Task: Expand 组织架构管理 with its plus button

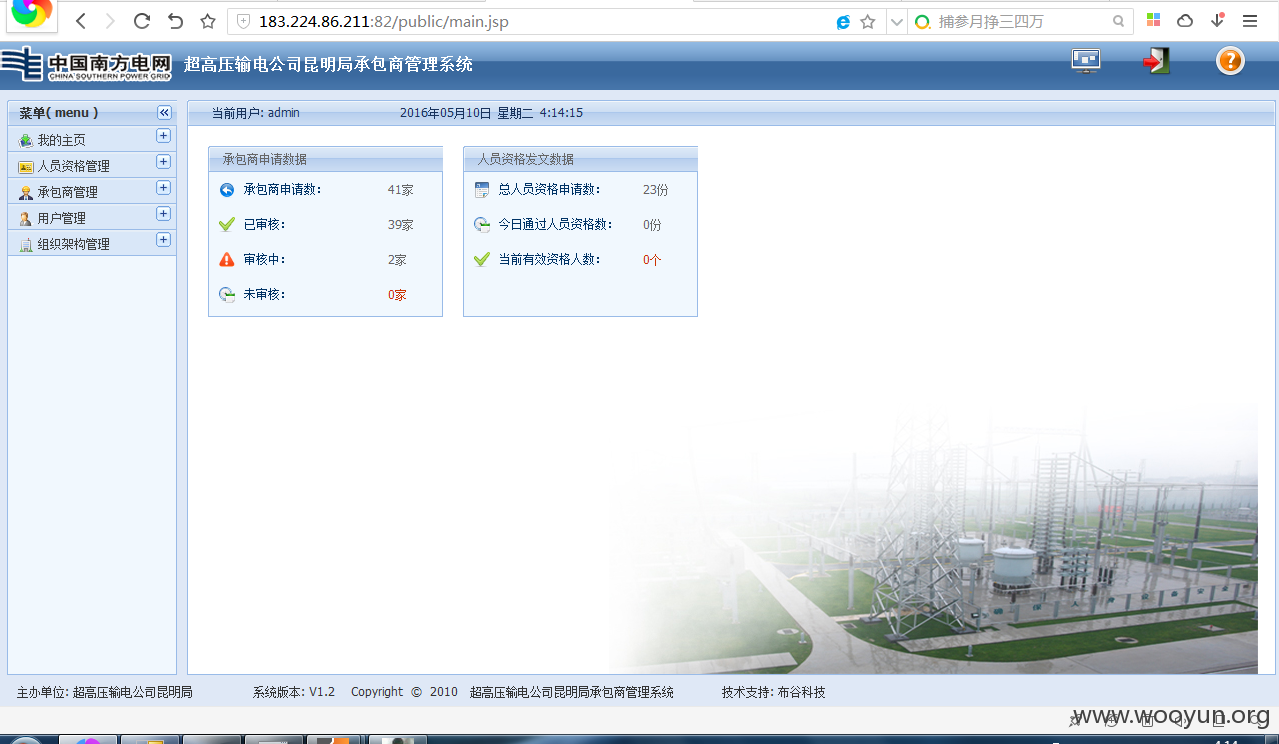Action: click(x=163, y=240)
